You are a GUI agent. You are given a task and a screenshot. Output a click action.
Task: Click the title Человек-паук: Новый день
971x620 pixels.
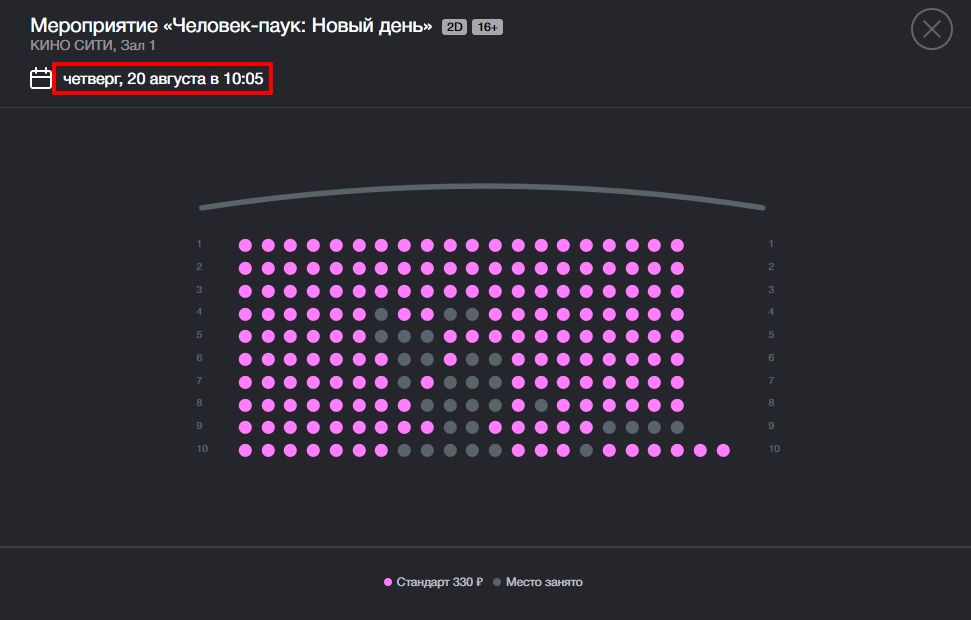(x=298, y=26)
